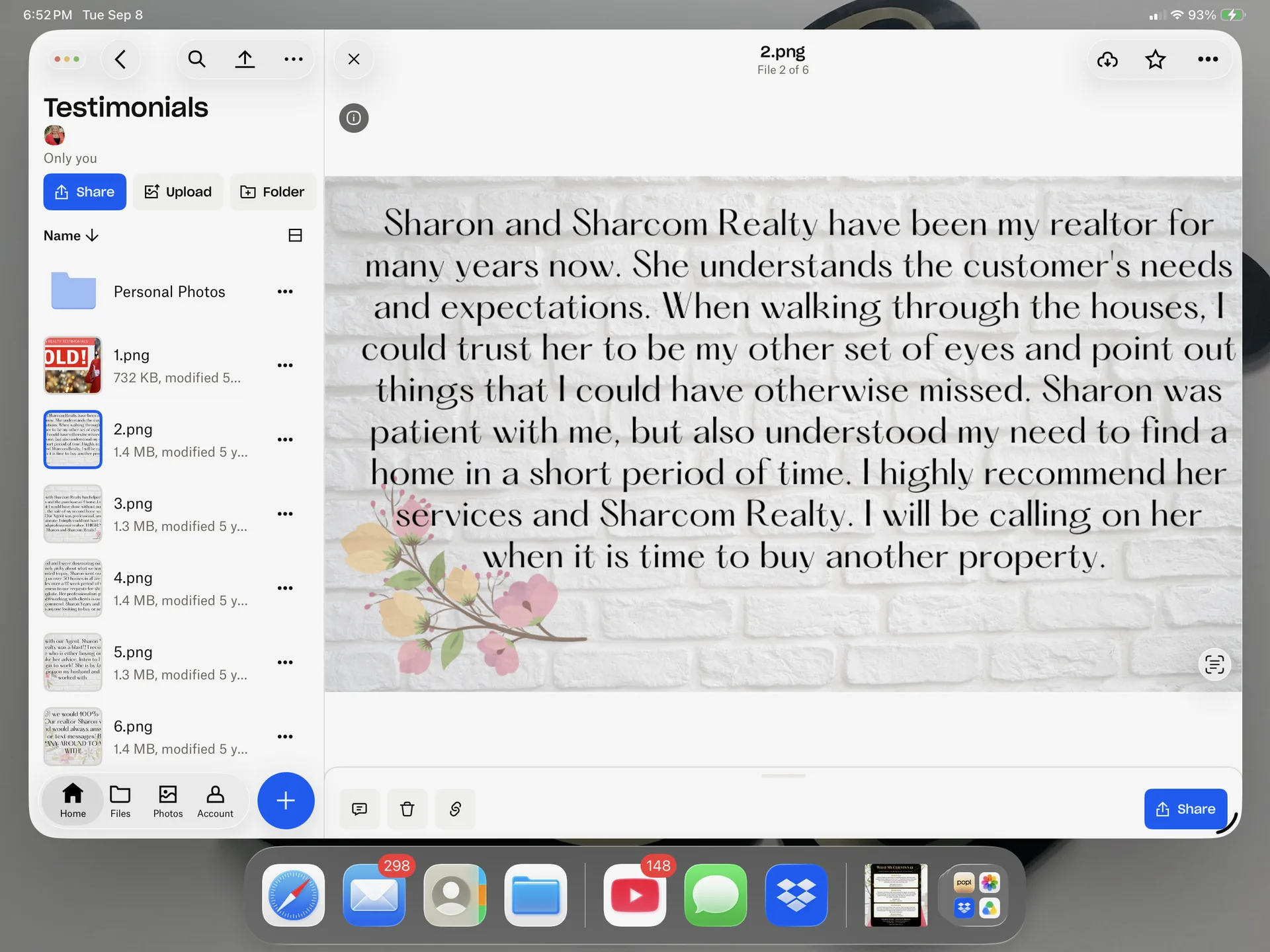Open Contacts from the dock
The image size is (1270, 952).
[455, 895]
